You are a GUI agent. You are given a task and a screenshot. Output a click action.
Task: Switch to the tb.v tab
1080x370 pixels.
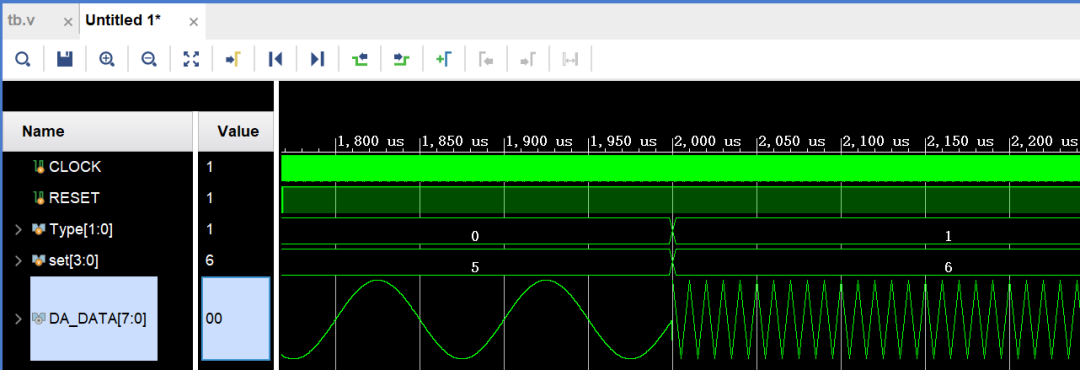tap(21, 21)
